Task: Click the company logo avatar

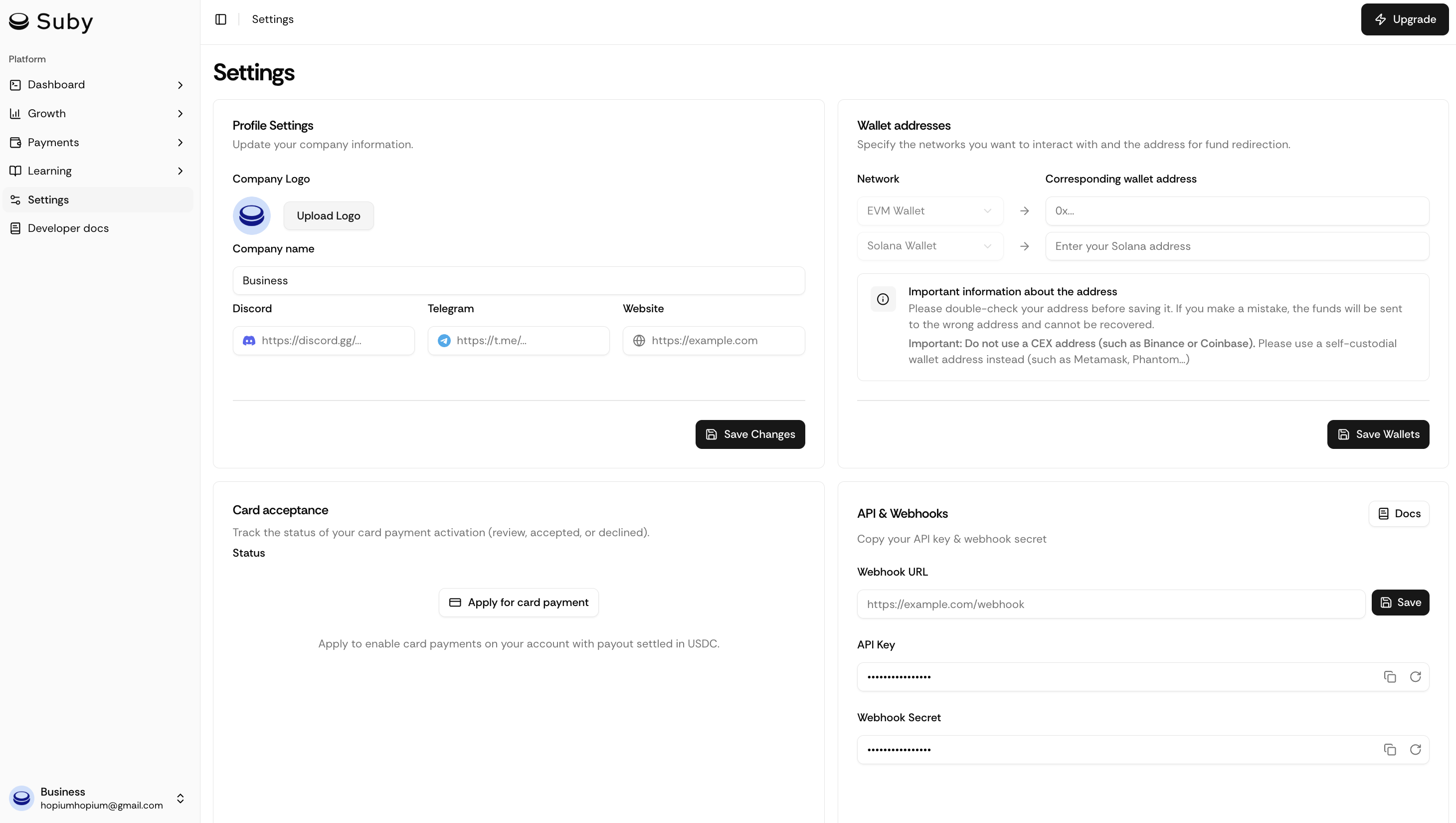Action: [251, 215]
